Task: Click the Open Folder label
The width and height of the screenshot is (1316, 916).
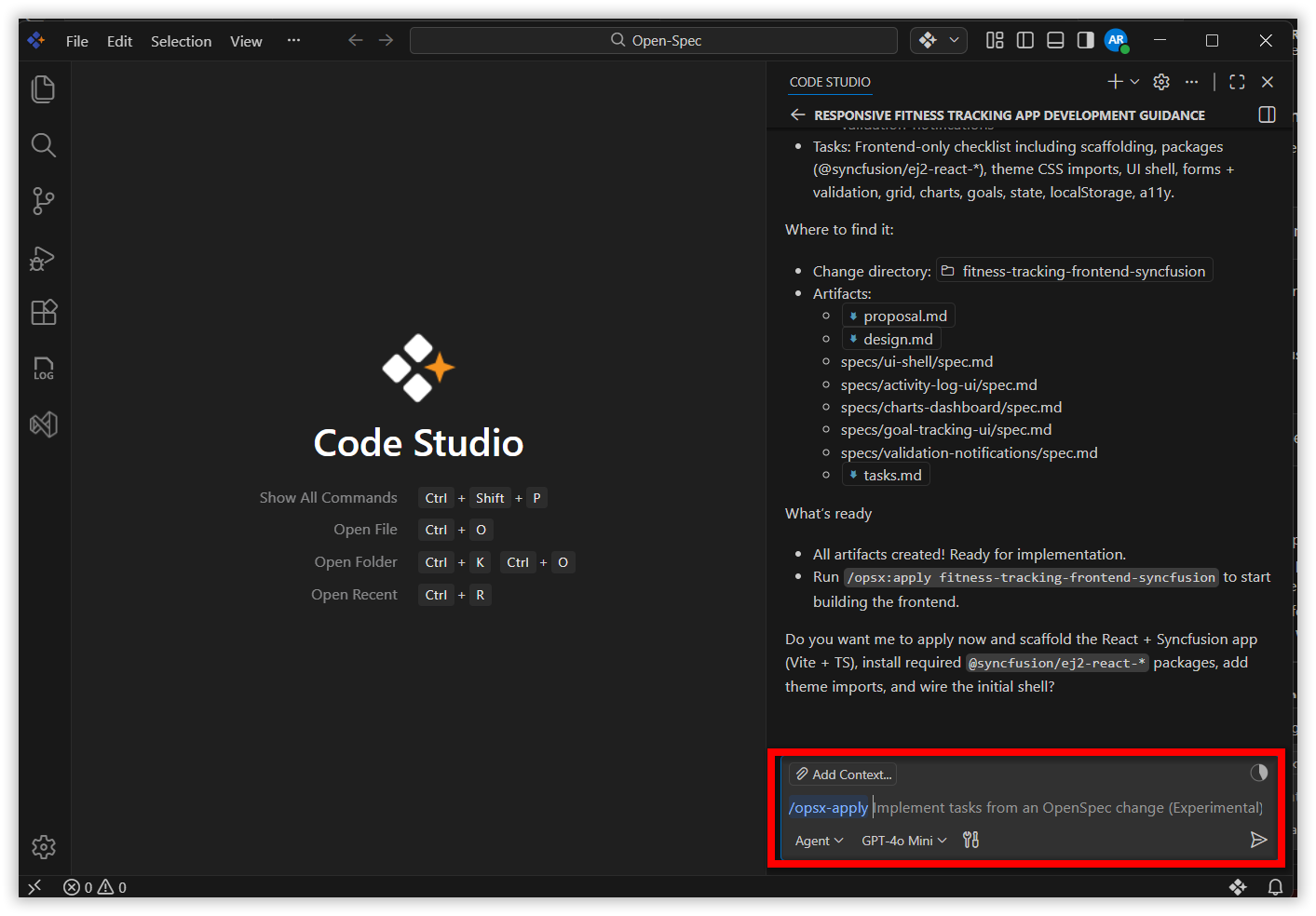Action: click(356, 562)
